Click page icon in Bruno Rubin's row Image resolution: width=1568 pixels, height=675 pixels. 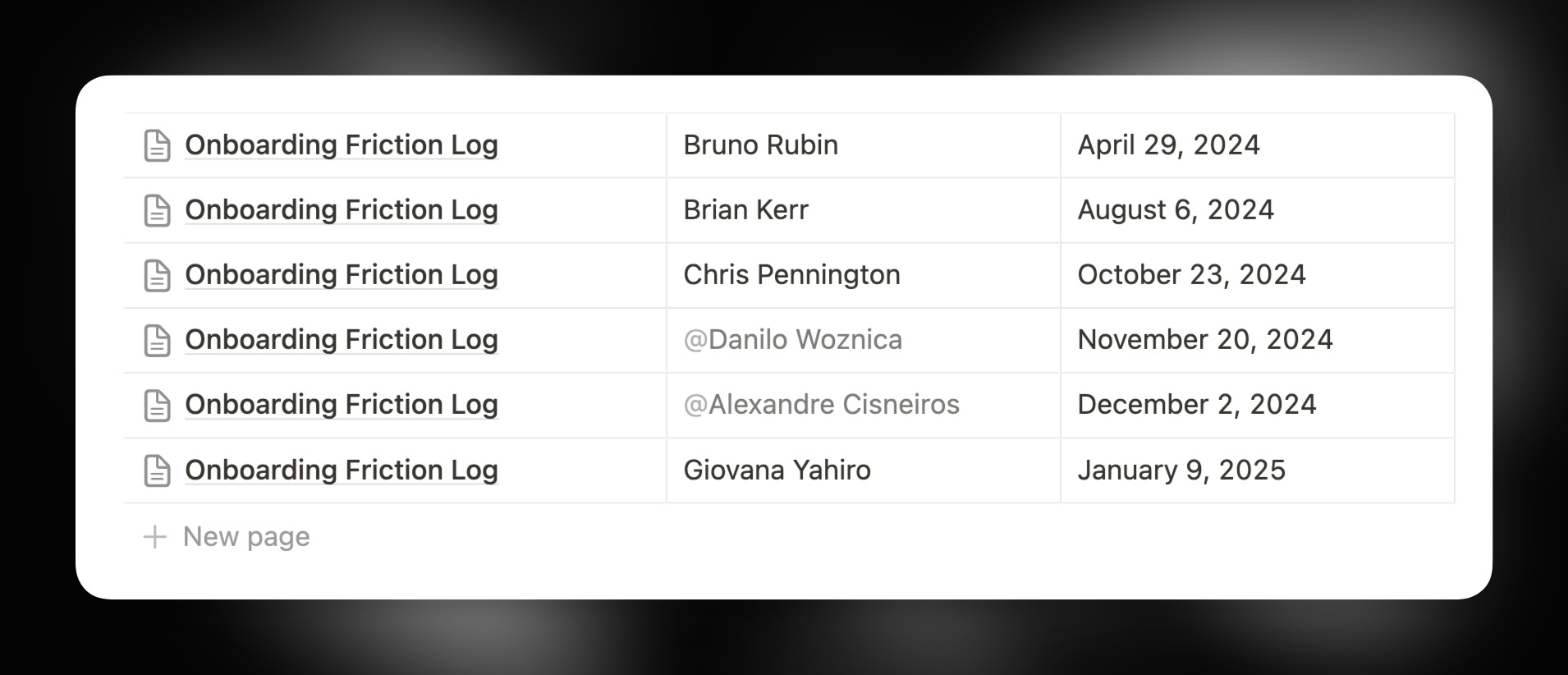coord(157,145)
